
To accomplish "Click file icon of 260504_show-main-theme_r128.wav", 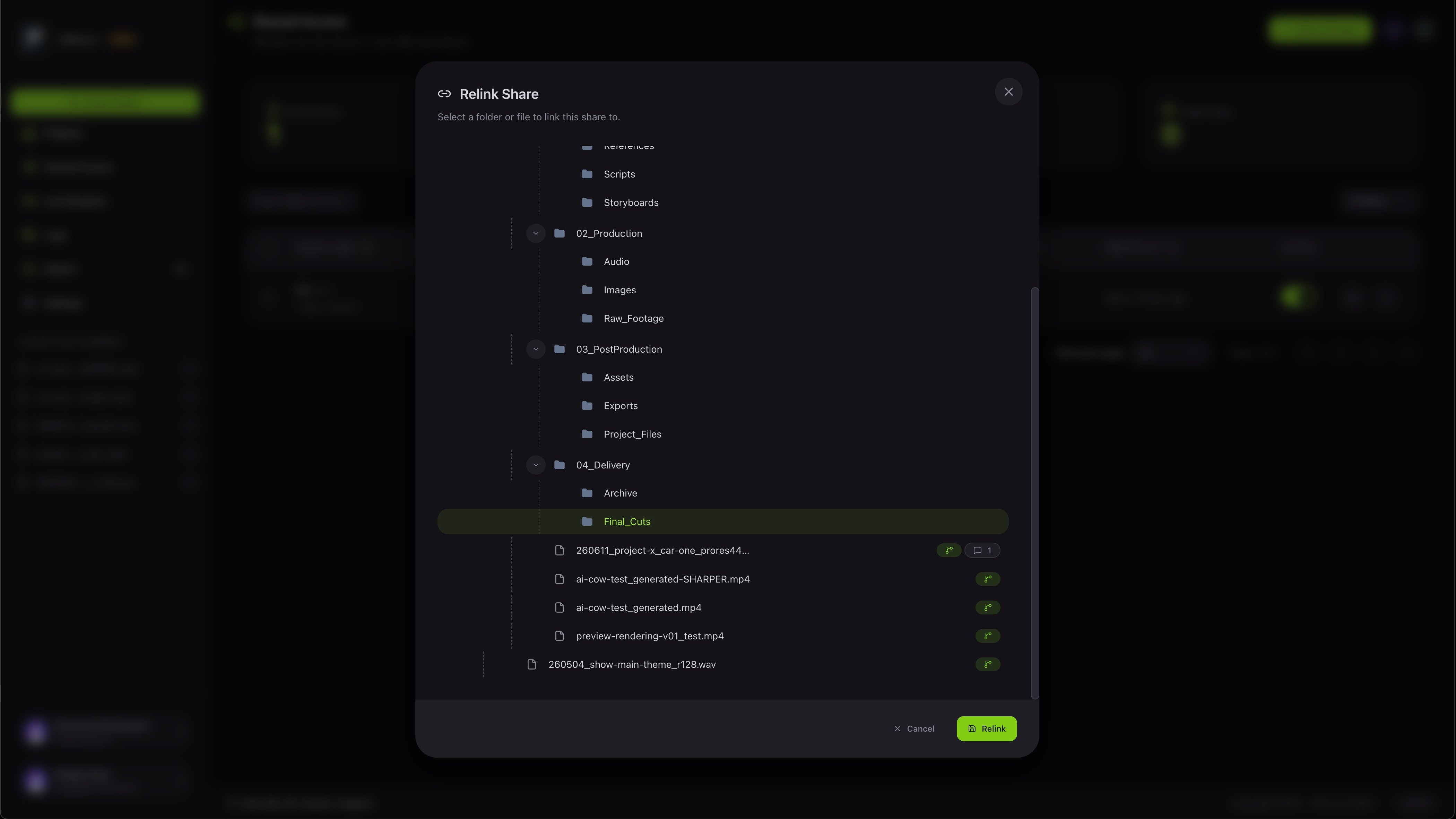I will click(x=532, y=665).
